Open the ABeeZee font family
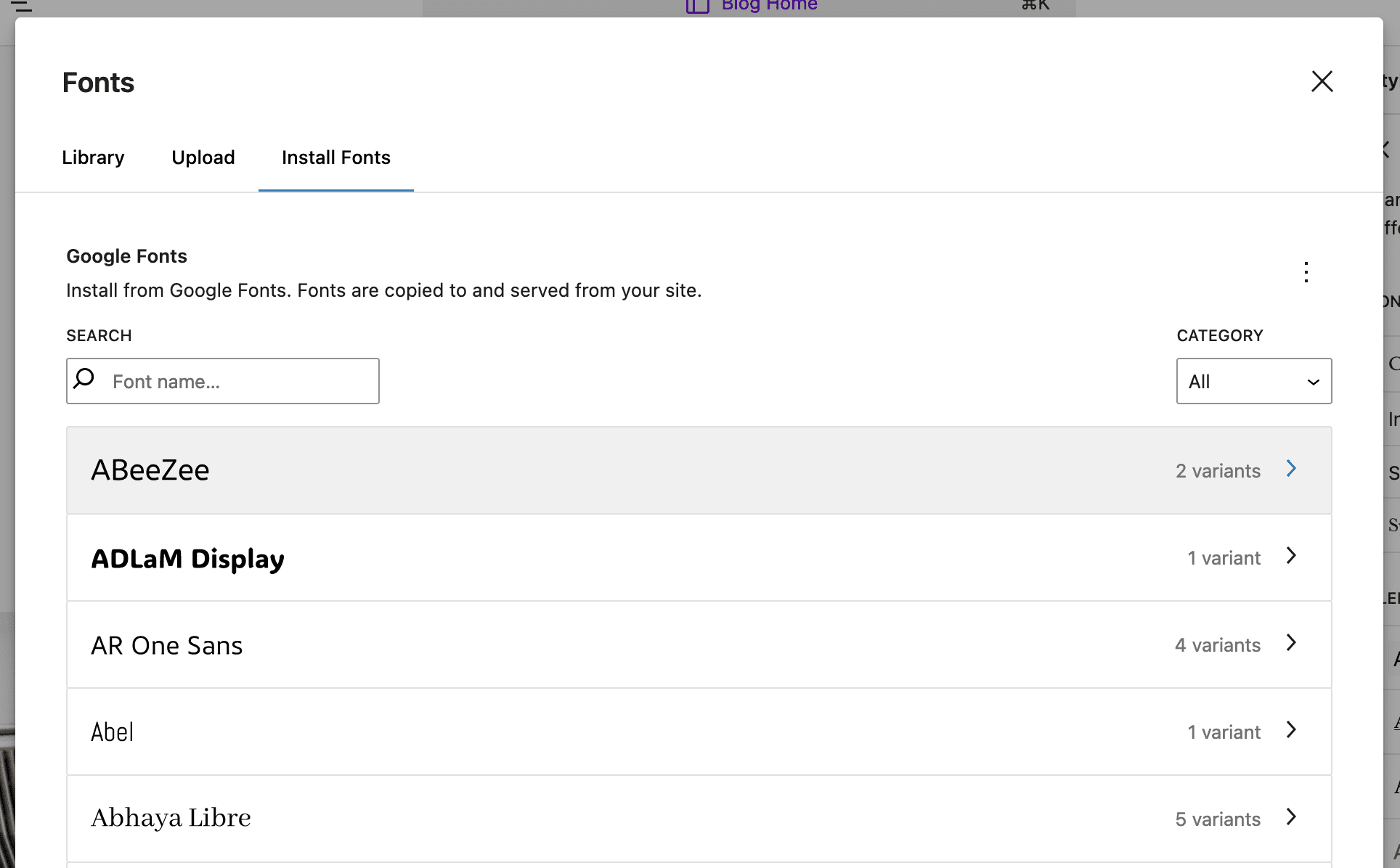Viewport: 1400px width, 868px height. click(x=150, y=470)
